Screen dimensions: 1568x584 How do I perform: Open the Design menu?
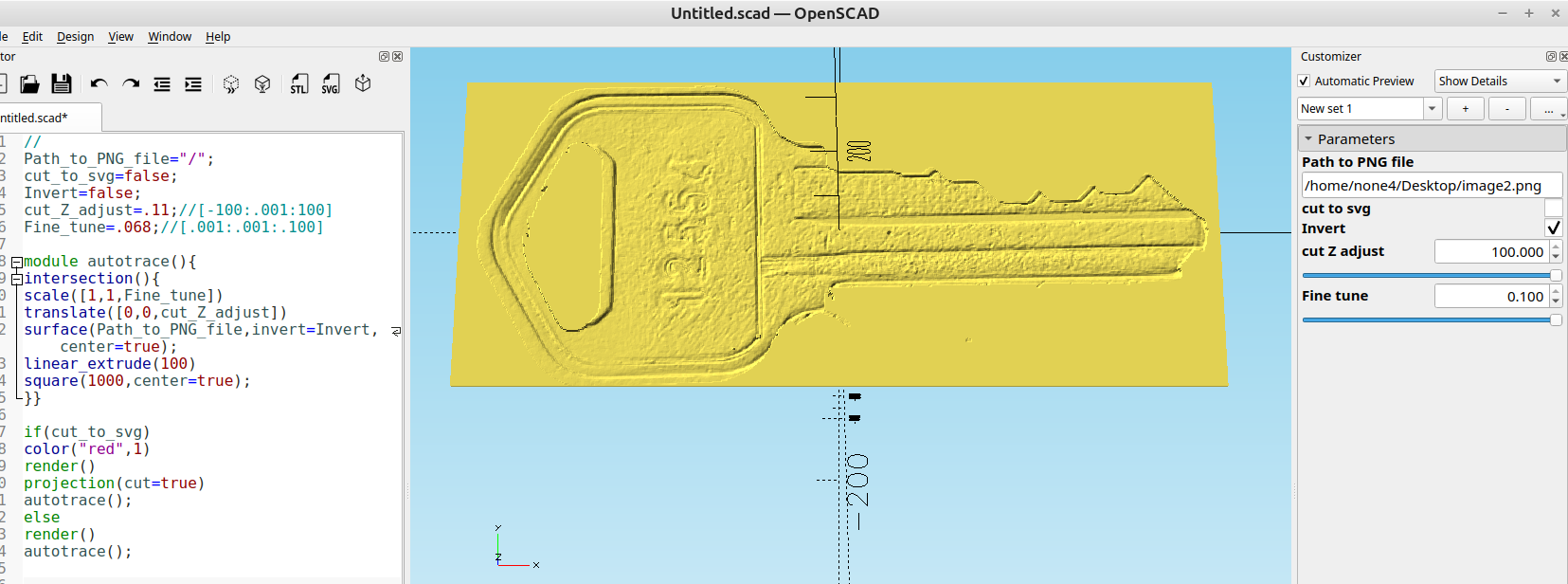75,37
